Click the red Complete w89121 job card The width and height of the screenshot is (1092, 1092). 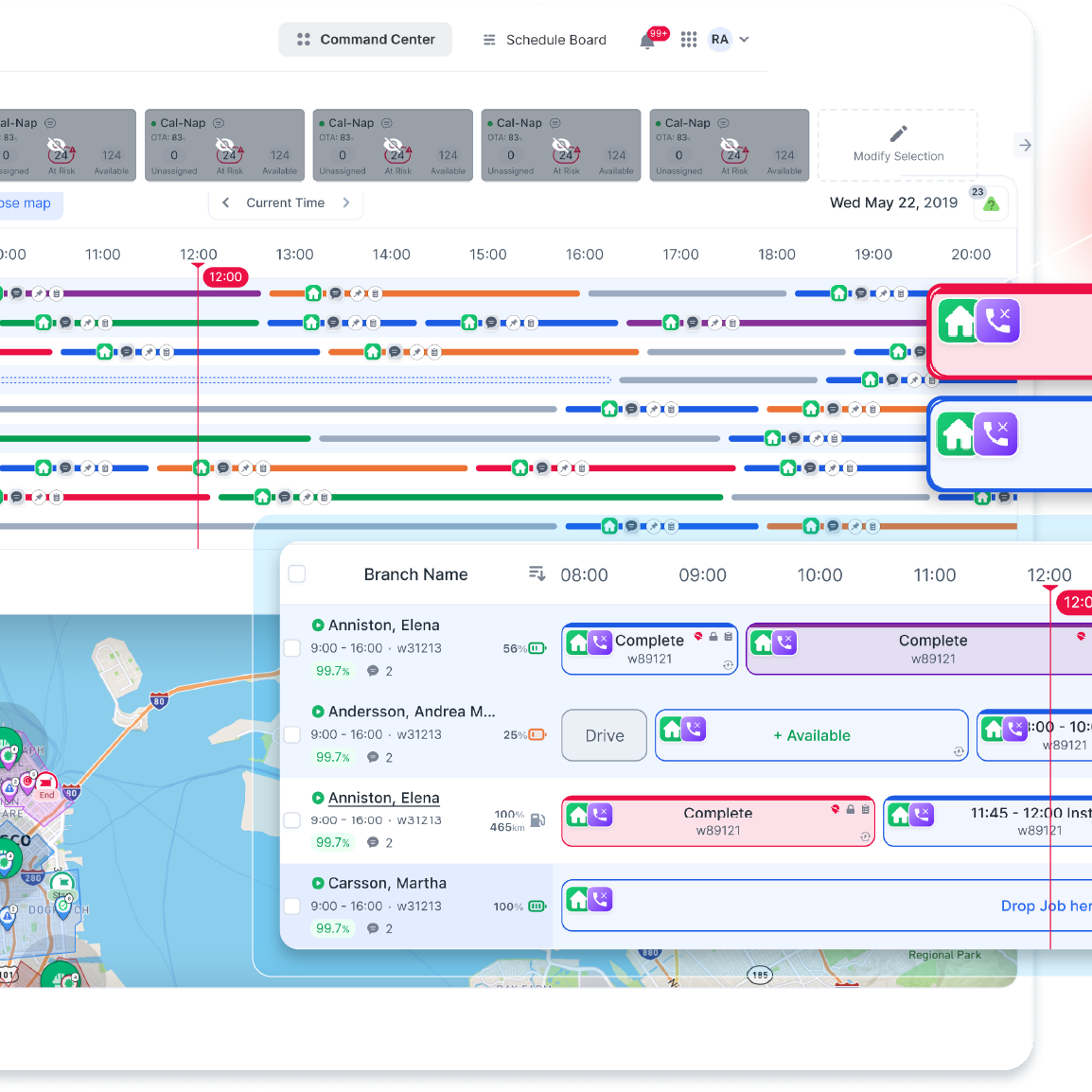(x=718, y=821)
